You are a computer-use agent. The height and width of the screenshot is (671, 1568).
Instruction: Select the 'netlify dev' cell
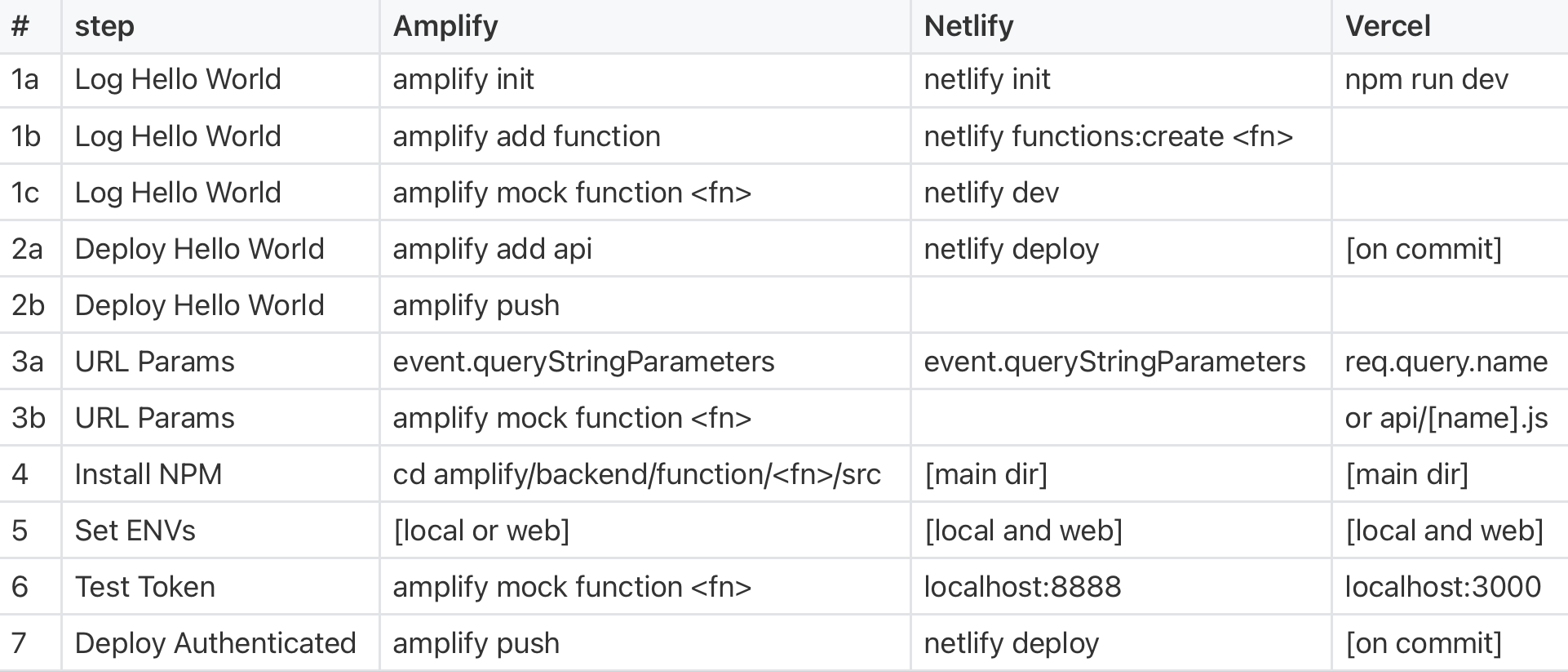[x=991, y=193]
